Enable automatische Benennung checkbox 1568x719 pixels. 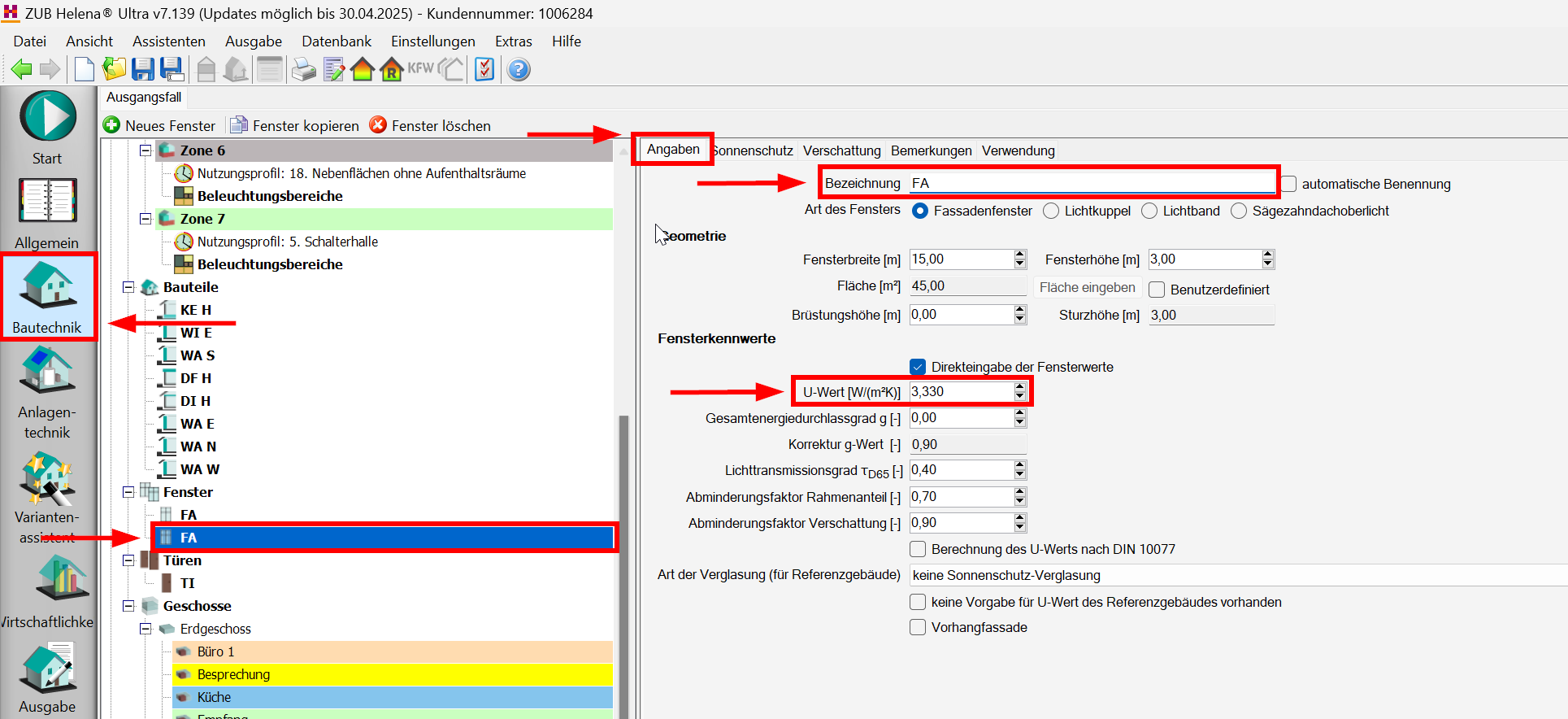[1289, 184]
